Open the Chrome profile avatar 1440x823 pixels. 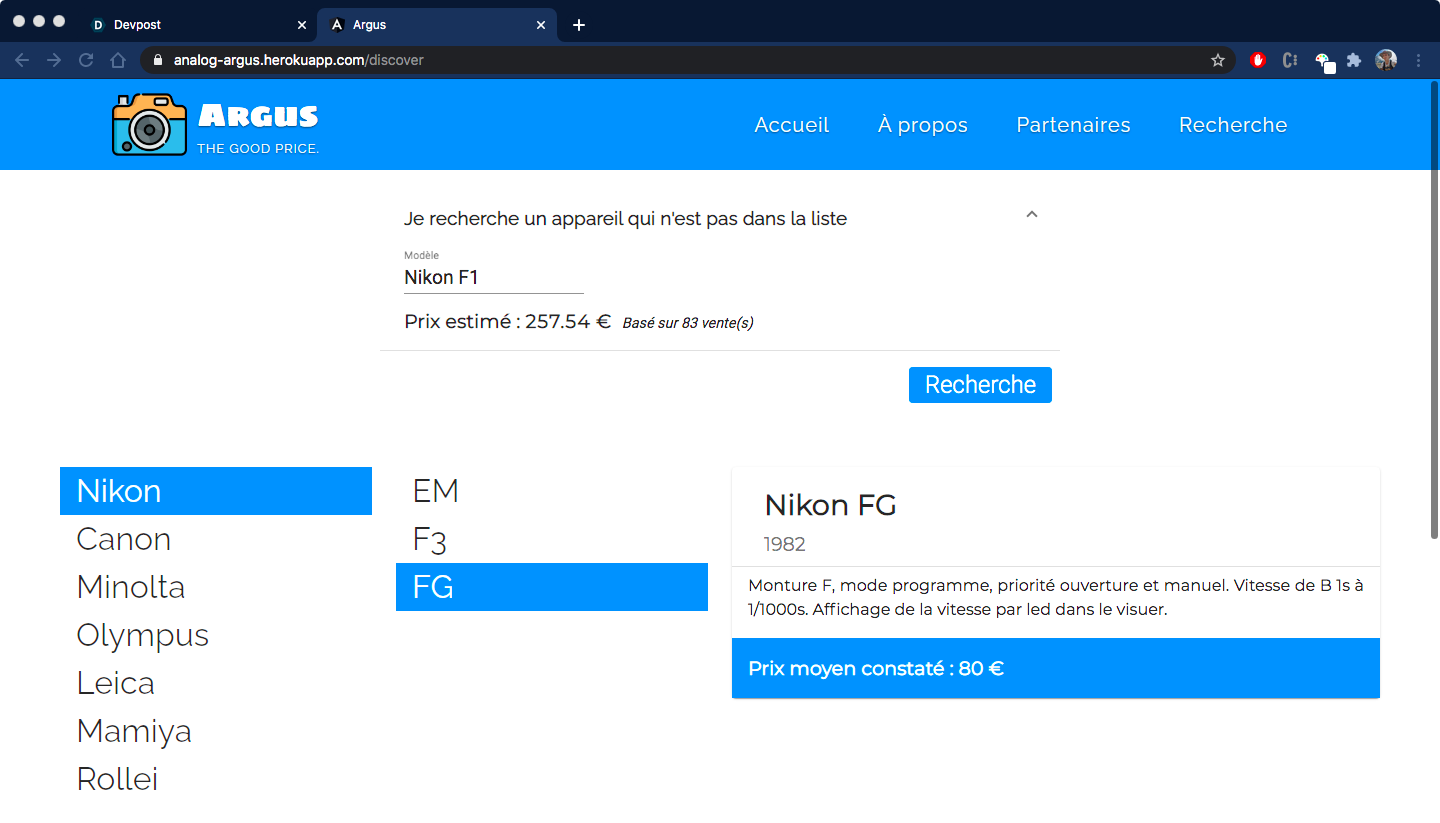pos(1386,60)
